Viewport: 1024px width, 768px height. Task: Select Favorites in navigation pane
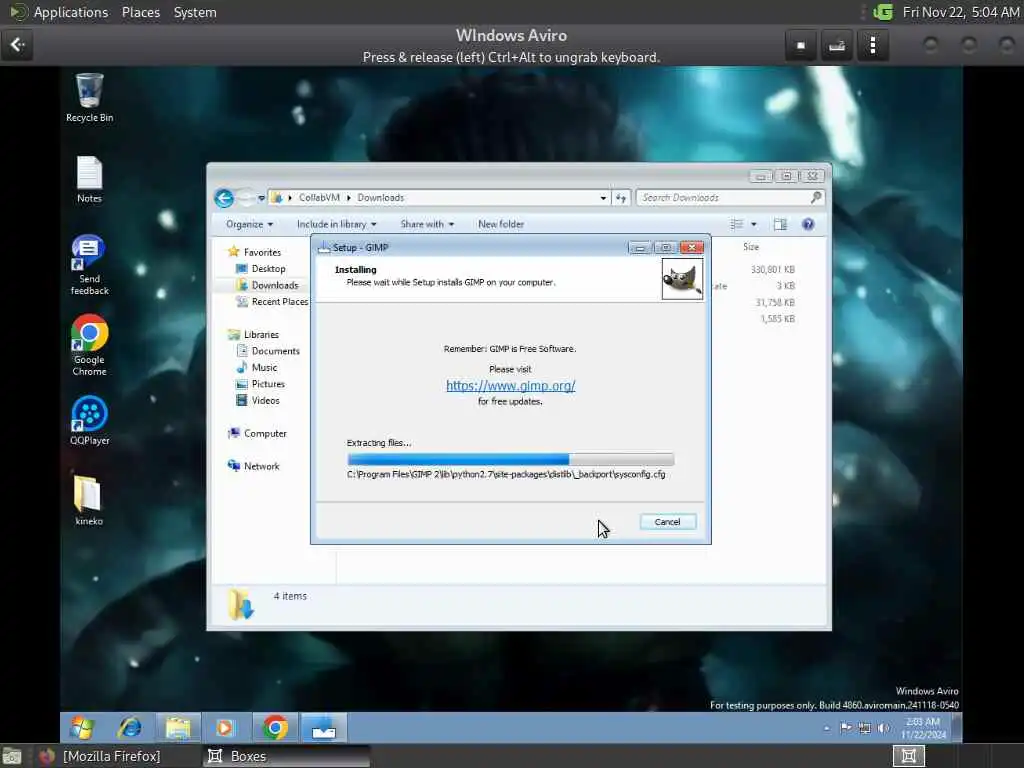point(254,252)
